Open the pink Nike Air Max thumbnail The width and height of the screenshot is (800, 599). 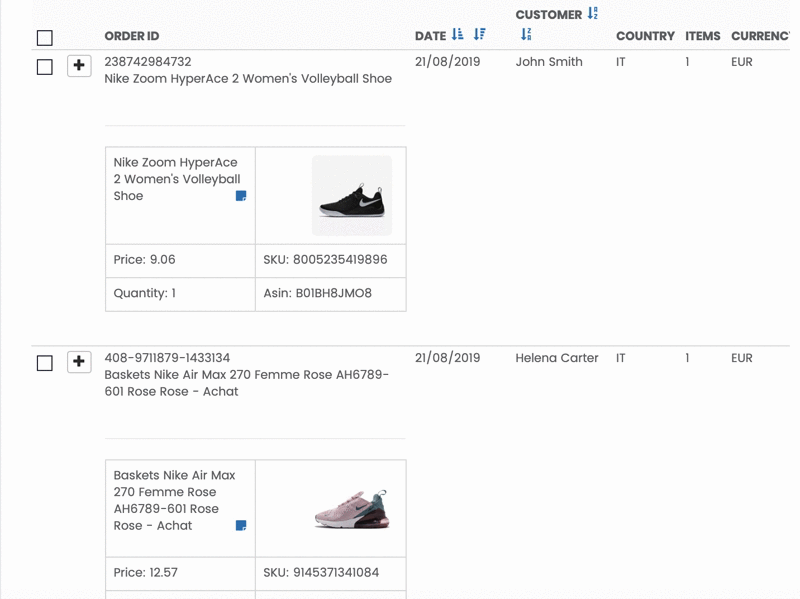[x=352, y=509]
